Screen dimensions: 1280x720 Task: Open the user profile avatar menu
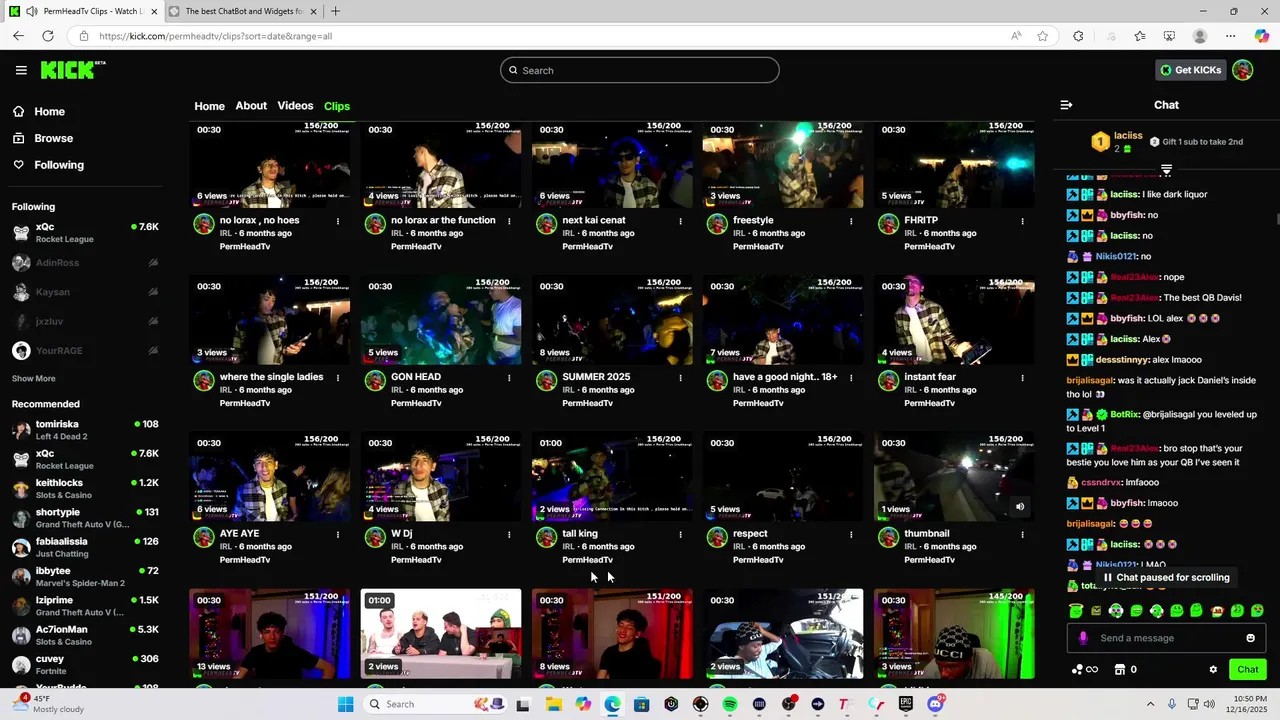[x=1243, y=70]
